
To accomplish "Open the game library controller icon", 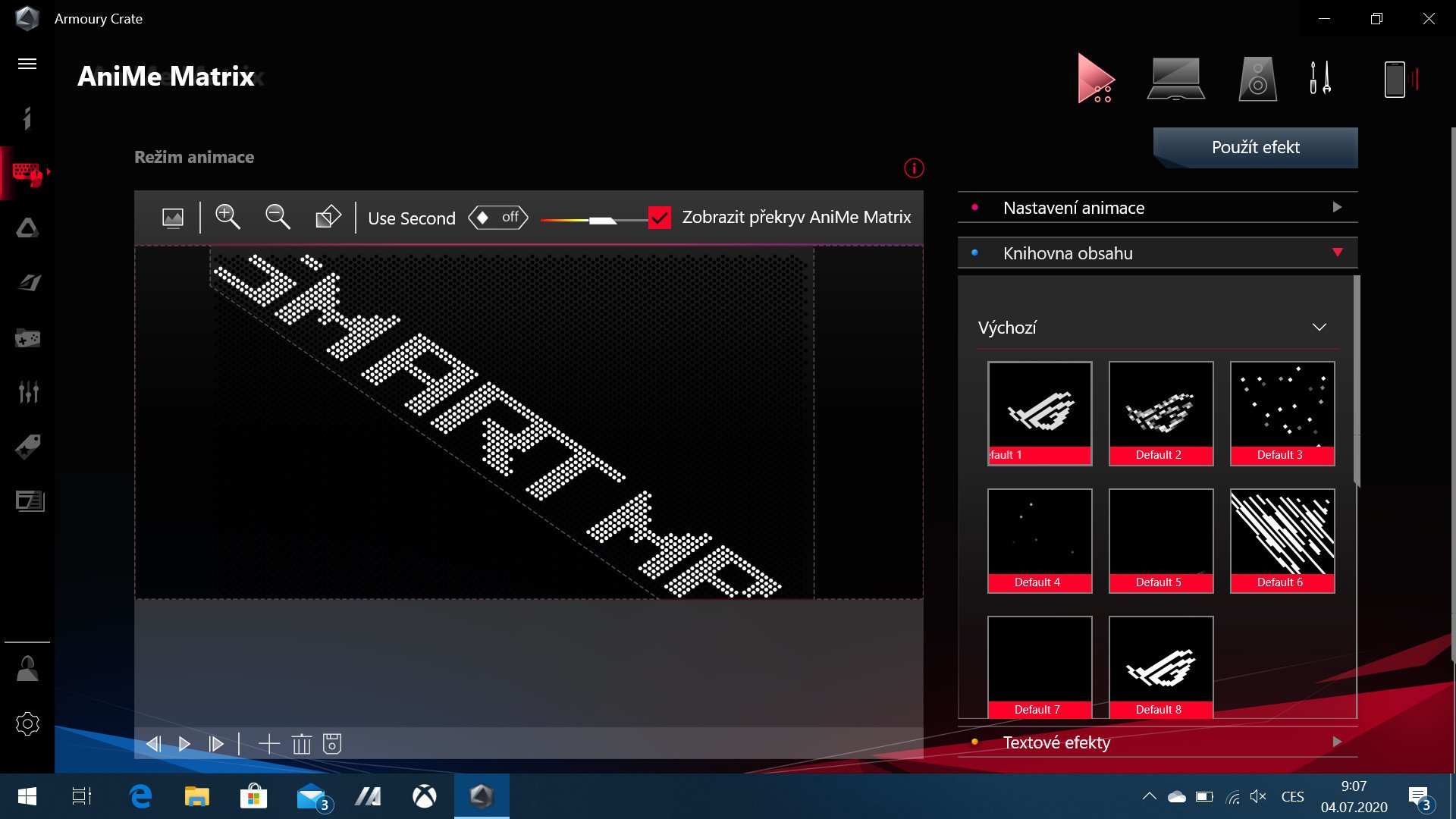I will [27, 337].
